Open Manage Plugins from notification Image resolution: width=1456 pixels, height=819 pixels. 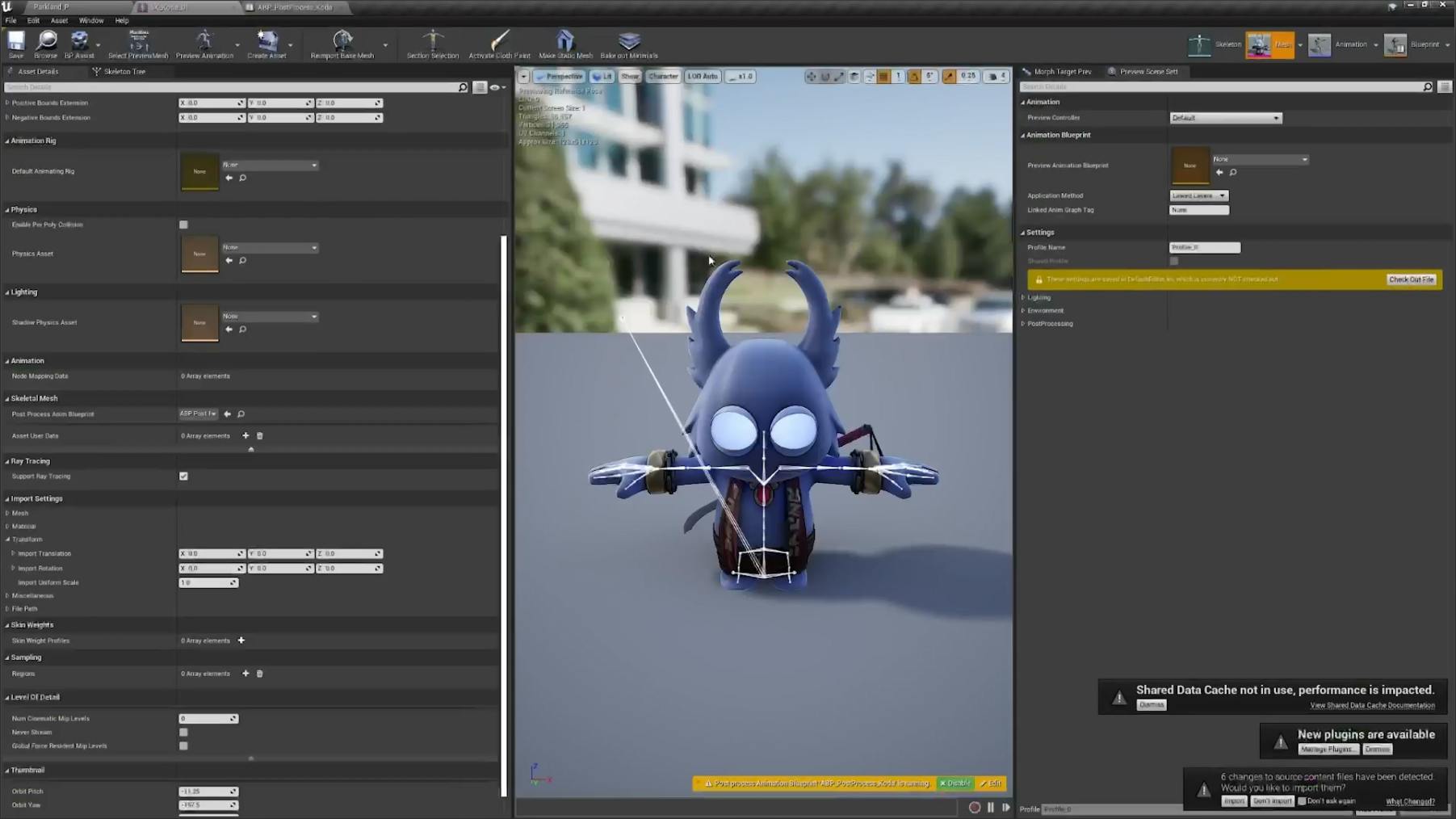tap(1328, 749)
